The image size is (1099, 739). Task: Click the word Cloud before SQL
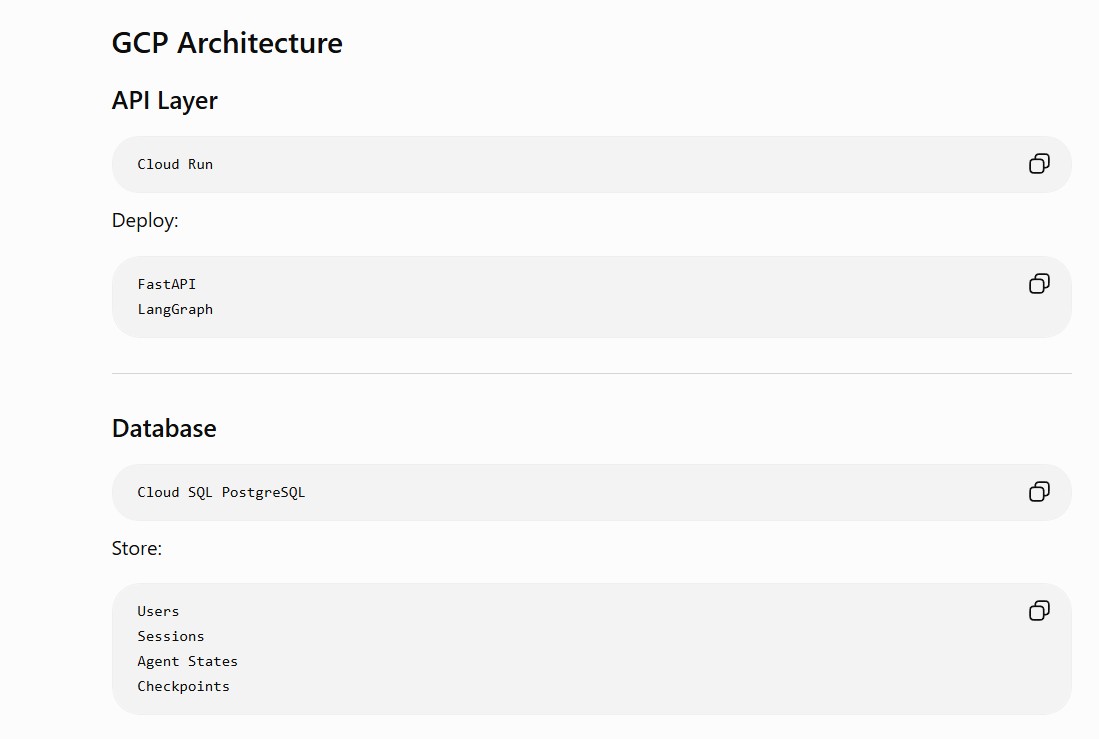[158, 492]
